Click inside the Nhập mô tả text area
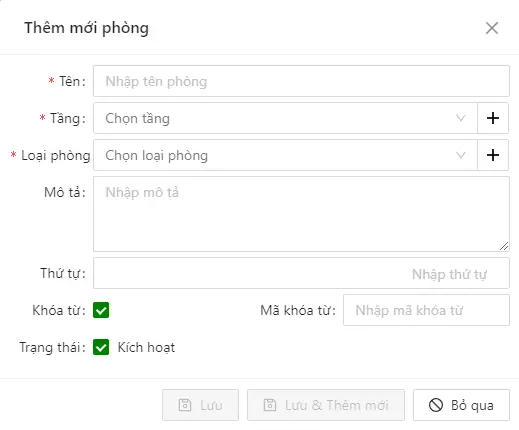The width and height of the screenshot is (519, 430). point(301,214)
